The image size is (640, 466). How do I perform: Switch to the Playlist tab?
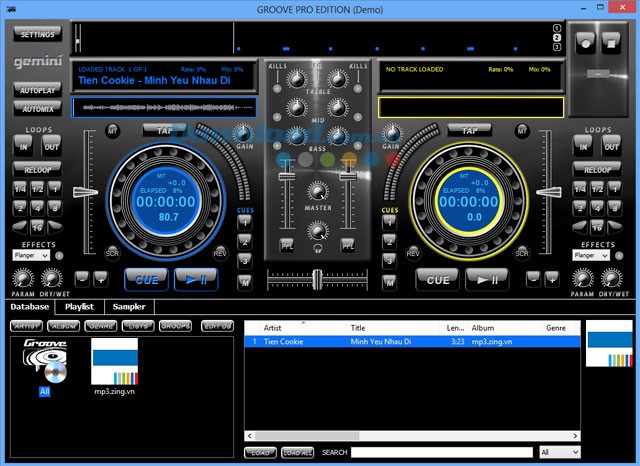(x=79, y=307)
